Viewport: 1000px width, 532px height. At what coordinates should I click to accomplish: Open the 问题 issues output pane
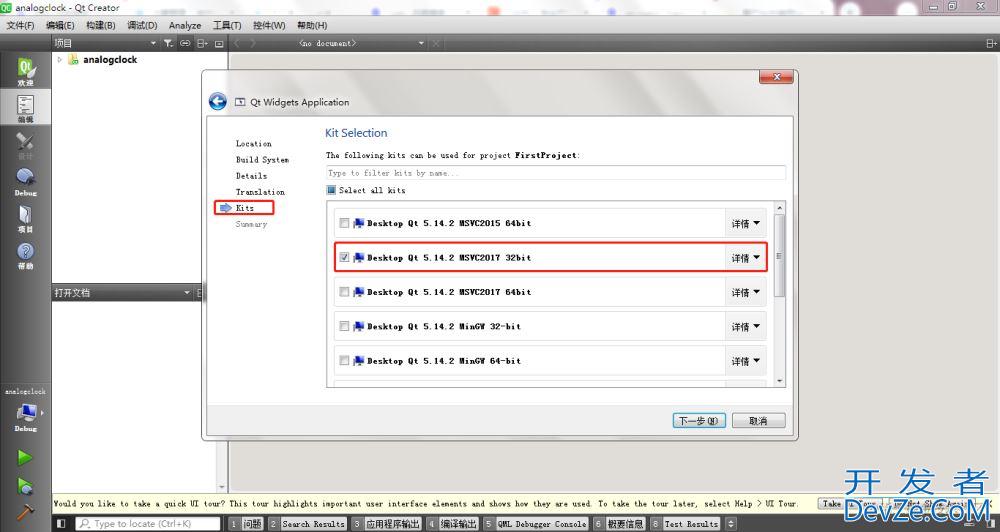[246, 524]
